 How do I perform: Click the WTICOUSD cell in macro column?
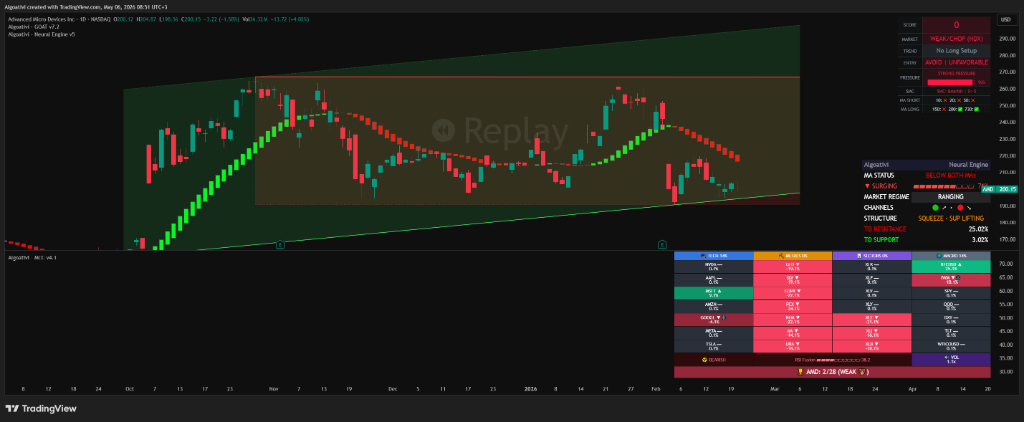coord(951,346)
